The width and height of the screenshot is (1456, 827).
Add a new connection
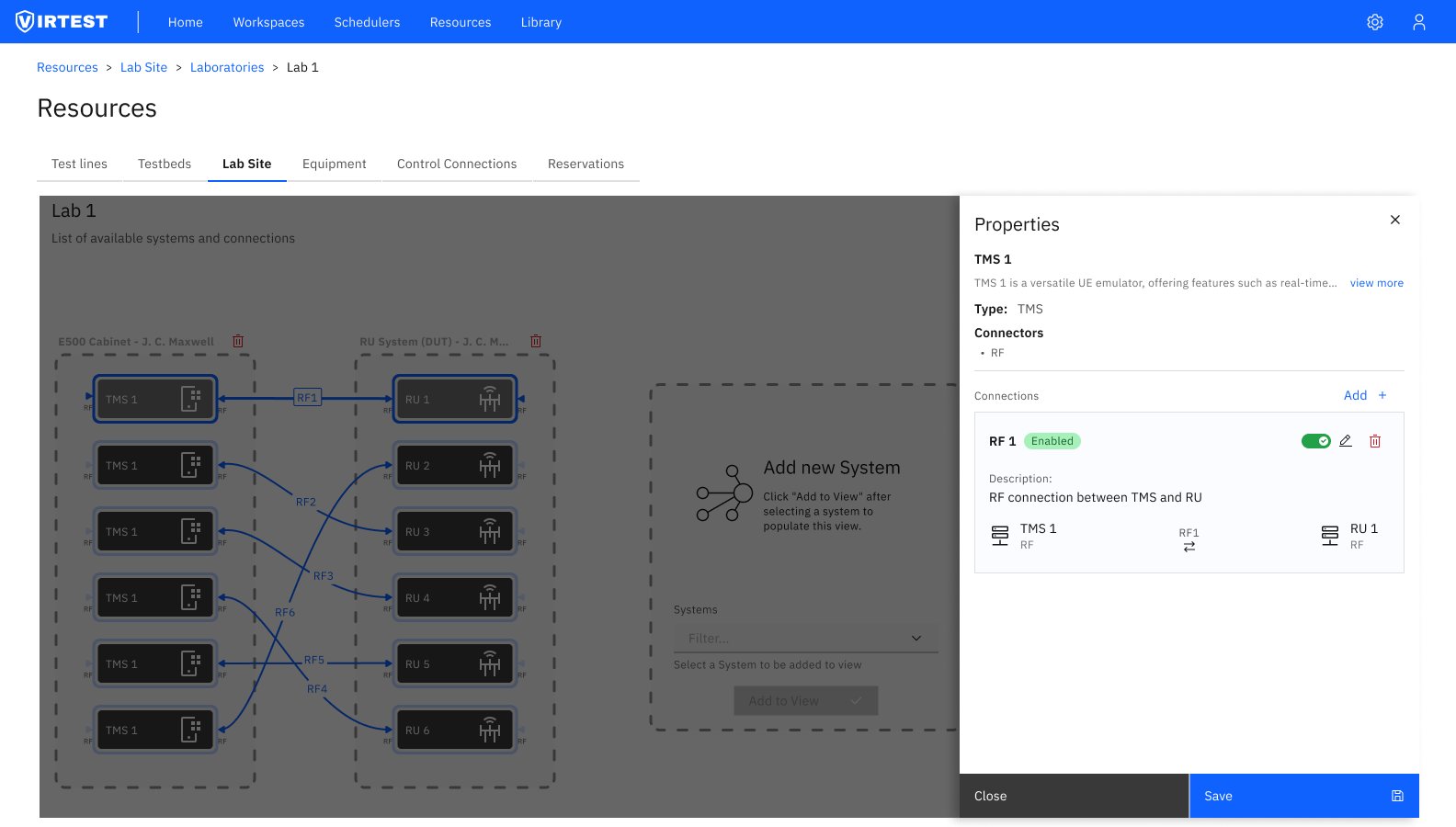click(x=1364, y=395)
